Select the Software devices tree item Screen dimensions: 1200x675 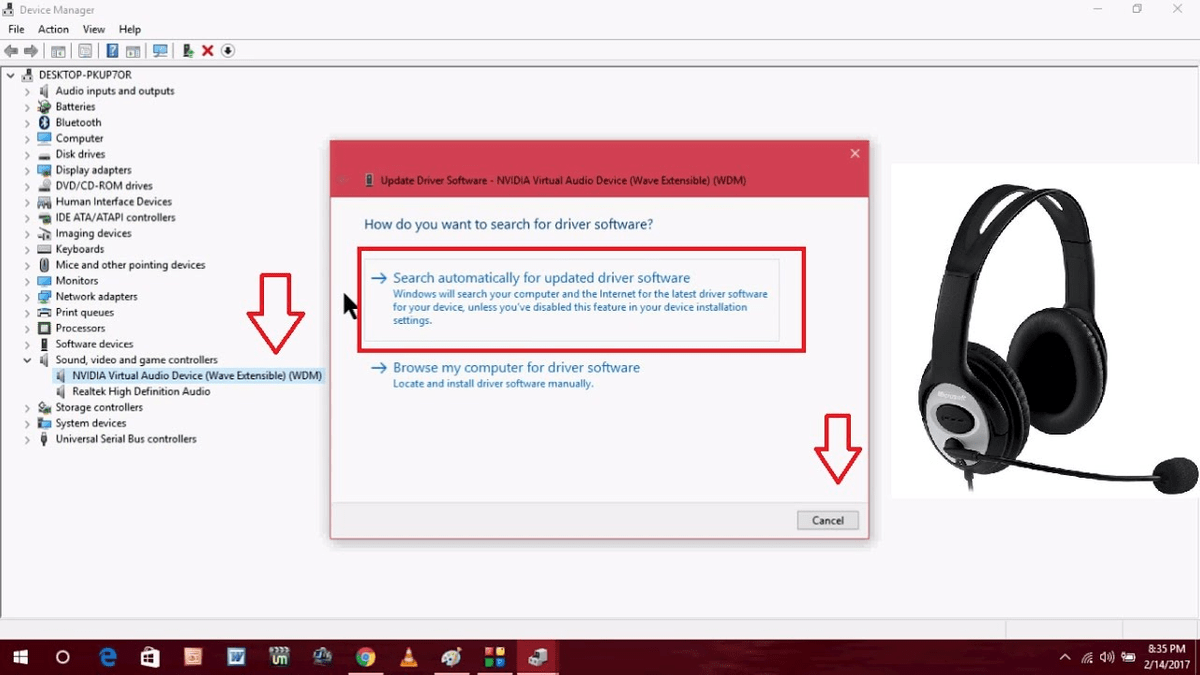click(94, 344)
